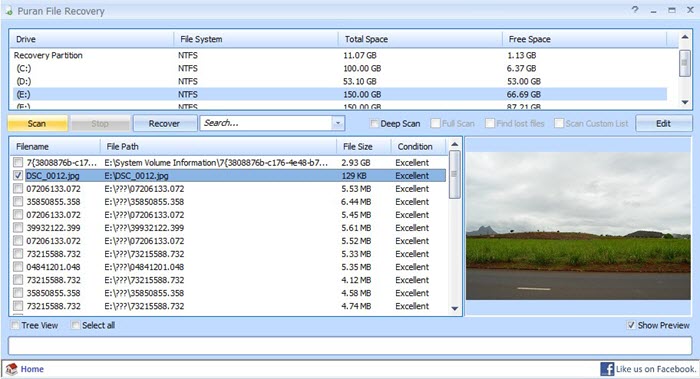The image size is (700, 379).
Task: Open the help question mark button
Action: point(635,10)
